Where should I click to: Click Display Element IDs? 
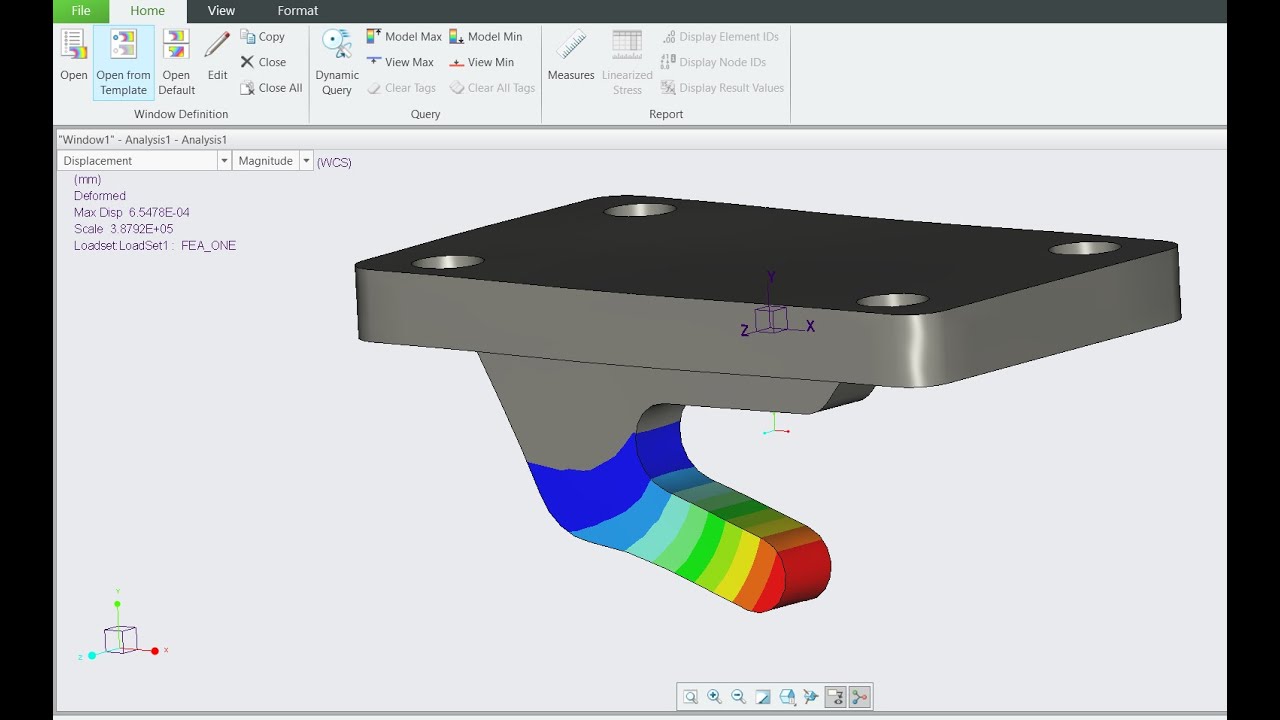click(719, 37)
